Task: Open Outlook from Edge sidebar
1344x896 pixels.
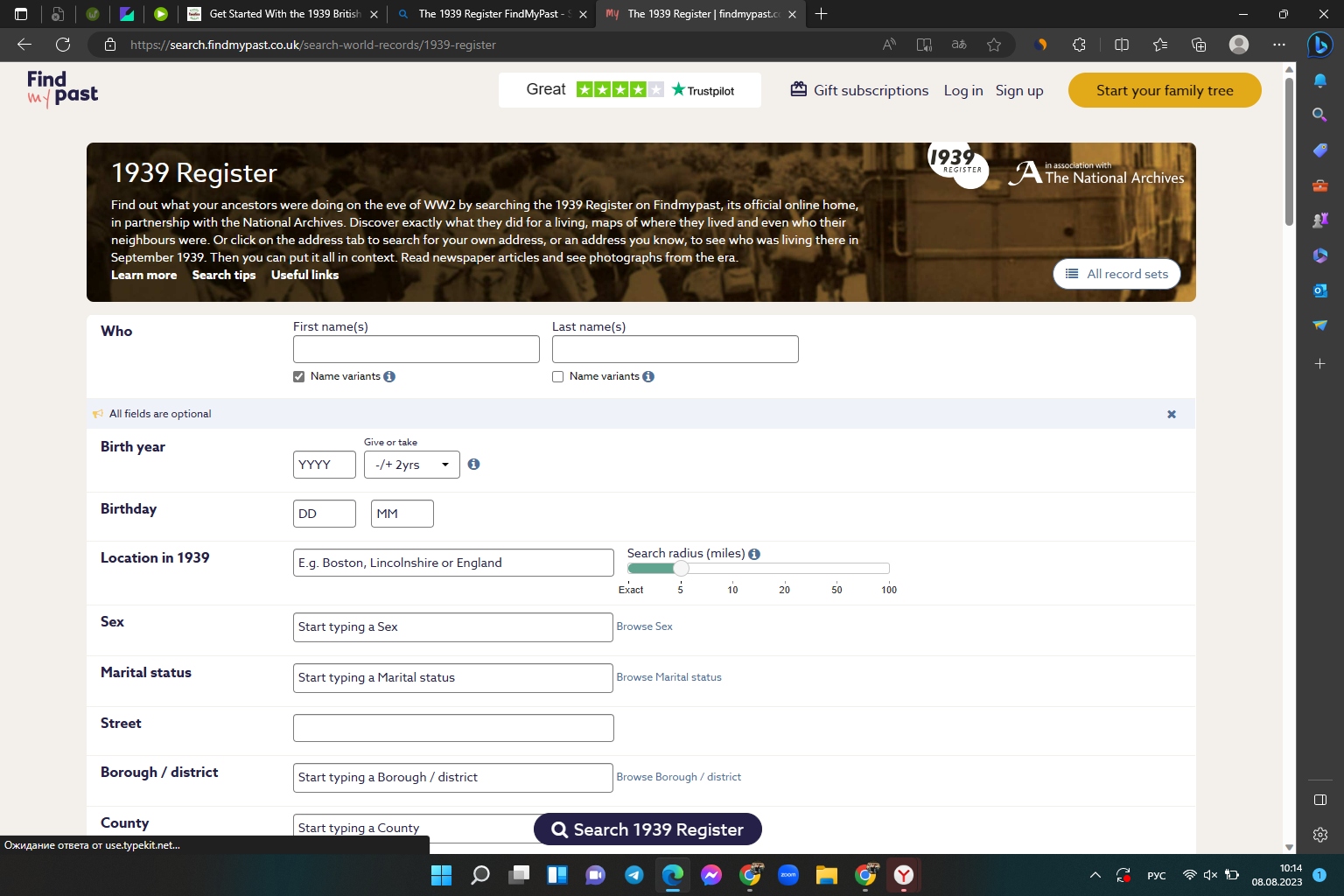Action: [1319, 290]
